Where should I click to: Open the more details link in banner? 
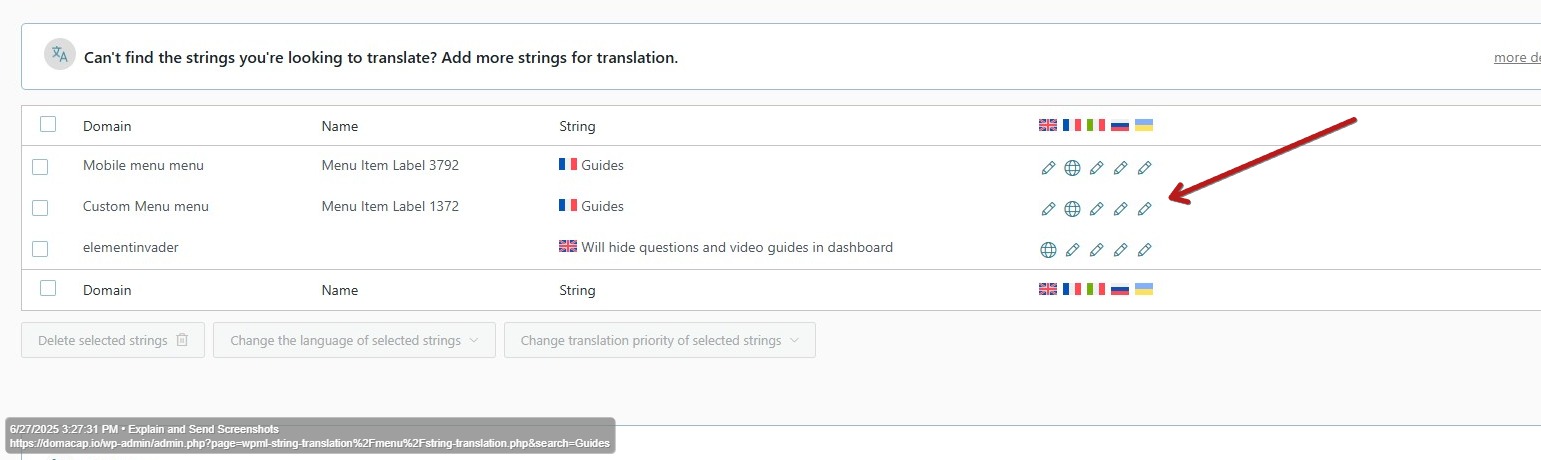point(1517,58)
